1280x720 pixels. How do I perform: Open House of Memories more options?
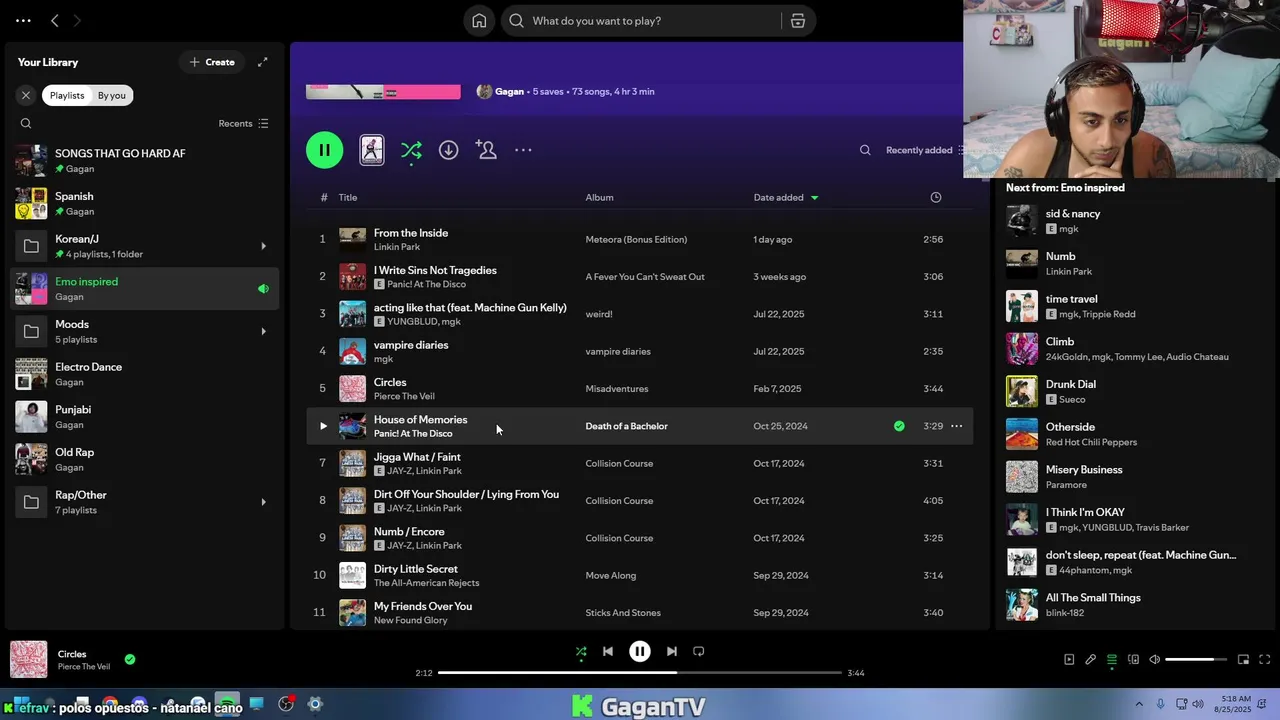(957, 426)
